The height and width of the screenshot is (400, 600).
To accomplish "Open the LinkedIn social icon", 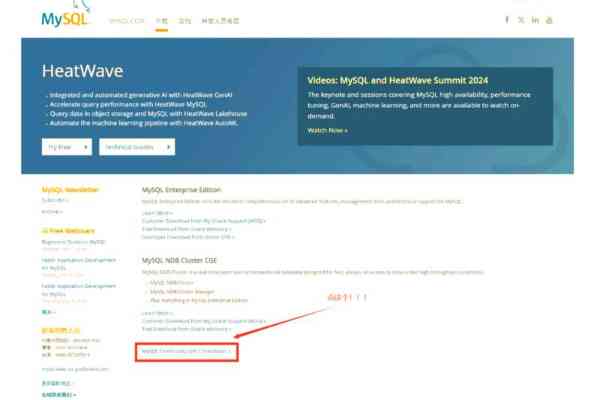I will coord(535,20).
